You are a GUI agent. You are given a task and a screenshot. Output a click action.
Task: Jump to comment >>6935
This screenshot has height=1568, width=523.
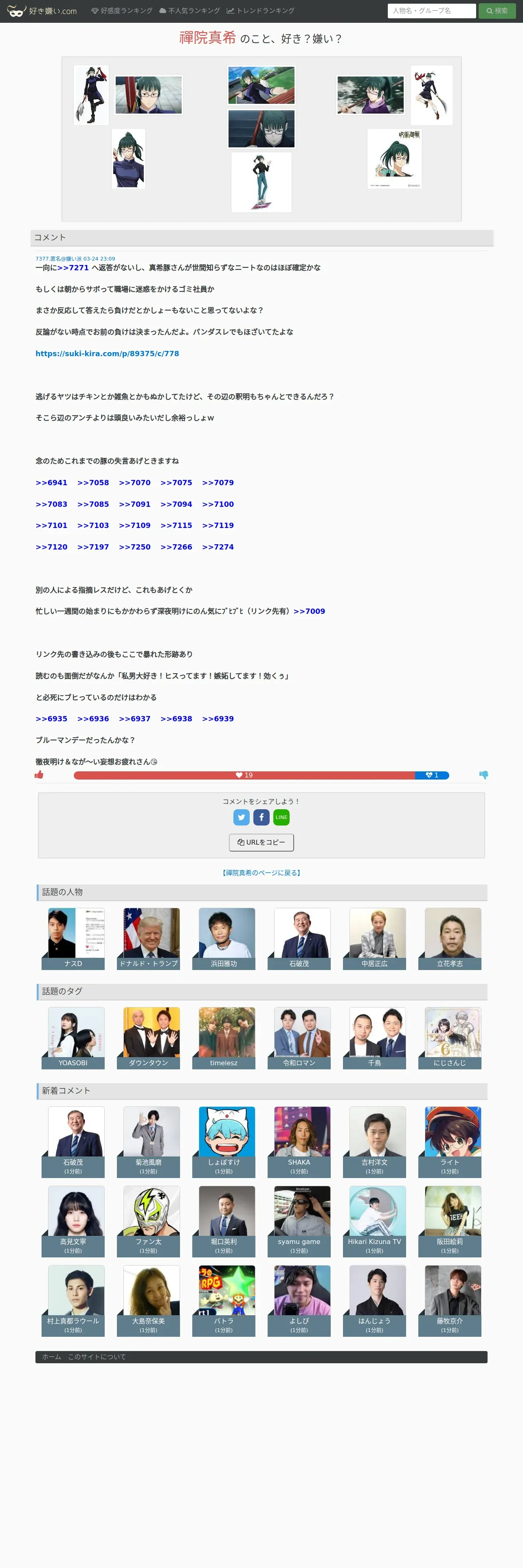pyautogui.click(x=51, y=719)
